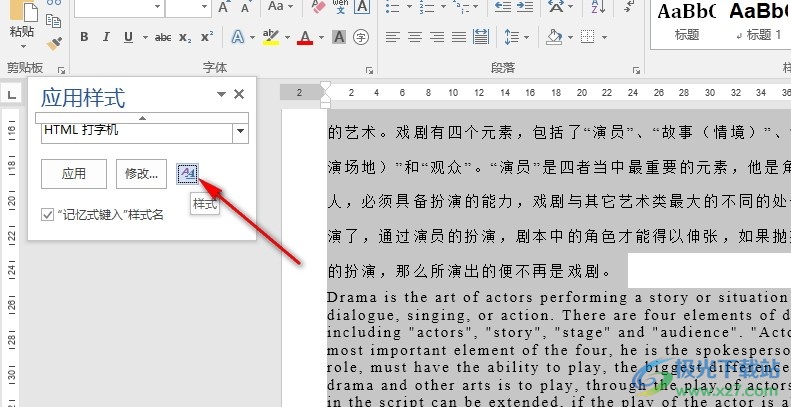Screen dimensions: 791x407
Task: Toggle subscript formatting
Action: [x=185, y=37]
